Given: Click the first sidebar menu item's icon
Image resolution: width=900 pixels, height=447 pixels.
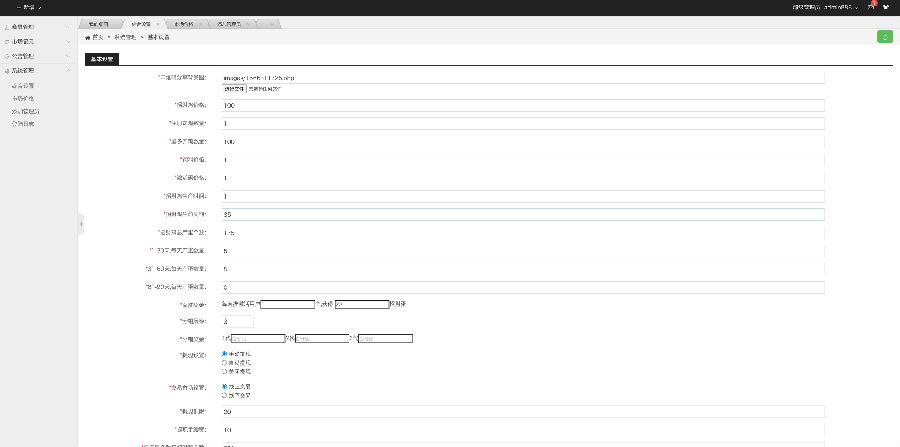Looking at the screenshot, I should pos(7,26).
